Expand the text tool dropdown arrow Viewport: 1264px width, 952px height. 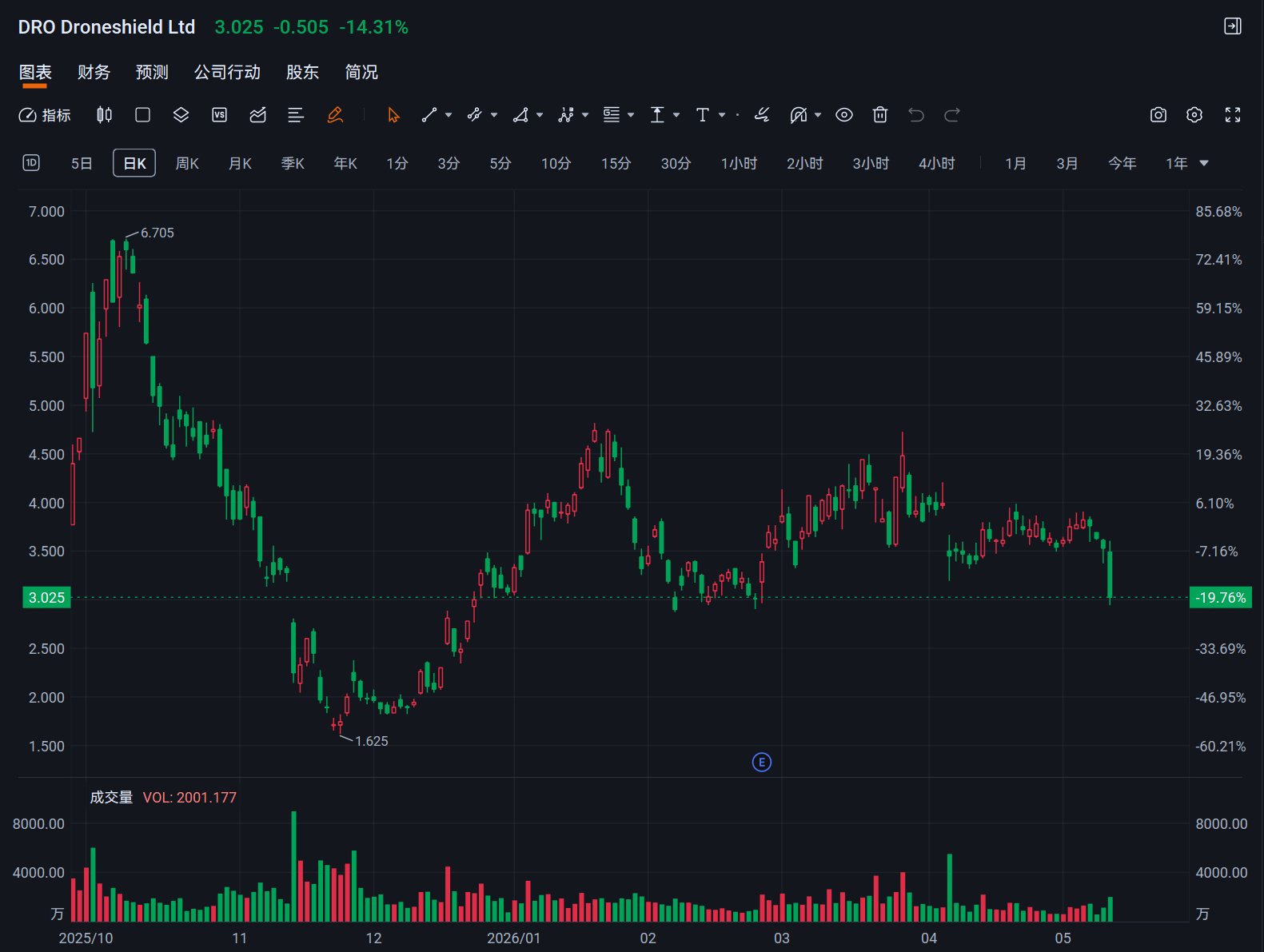point(722,115)
